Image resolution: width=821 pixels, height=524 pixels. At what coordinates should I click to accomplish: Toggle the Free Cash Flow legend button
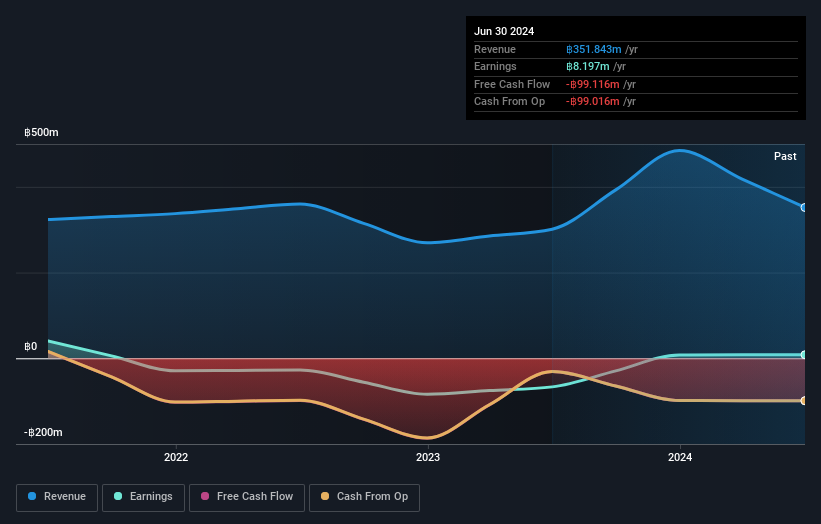coord(247,497)
